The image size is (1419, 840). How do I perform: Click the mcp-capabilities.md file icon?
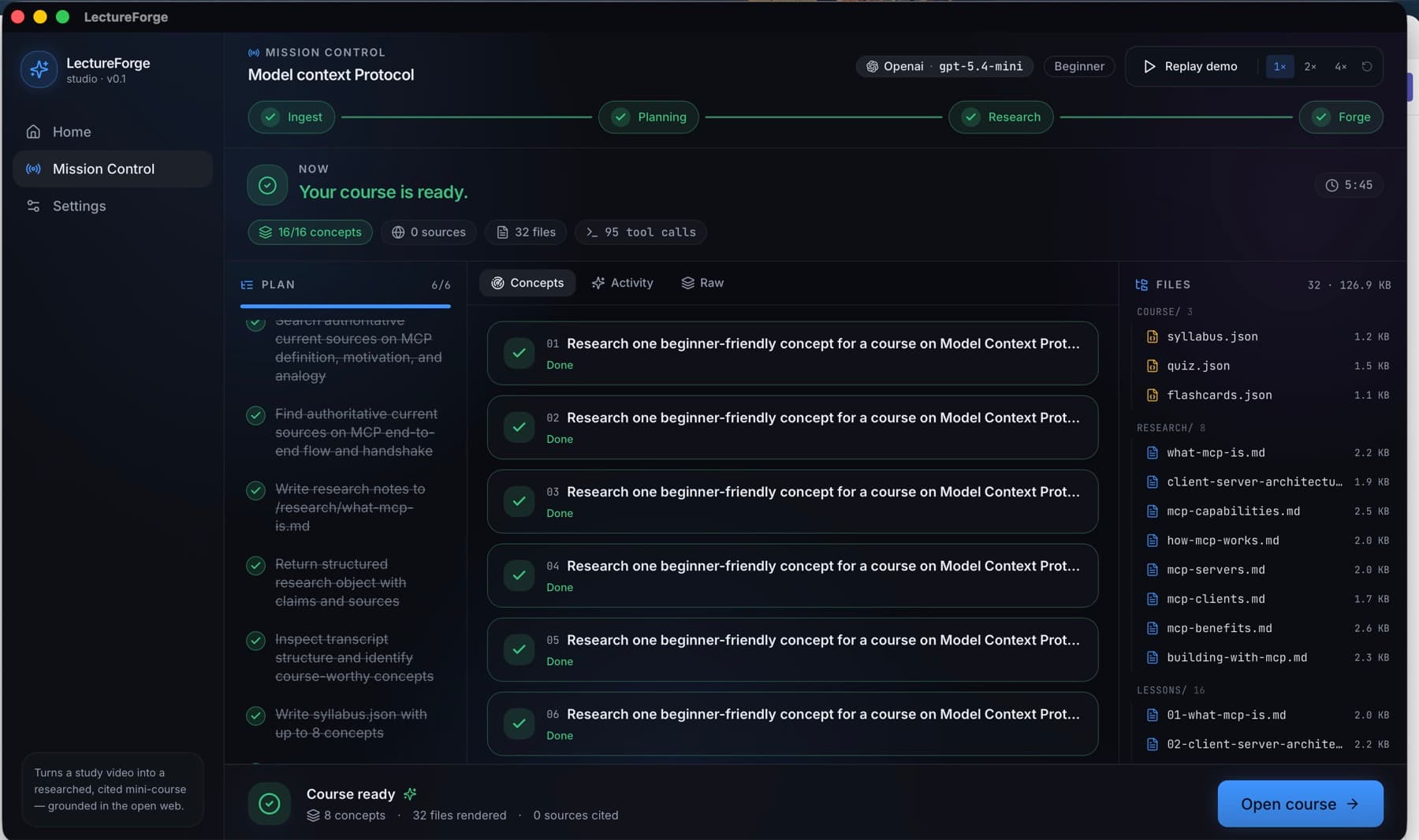[x=1152, y=511]
